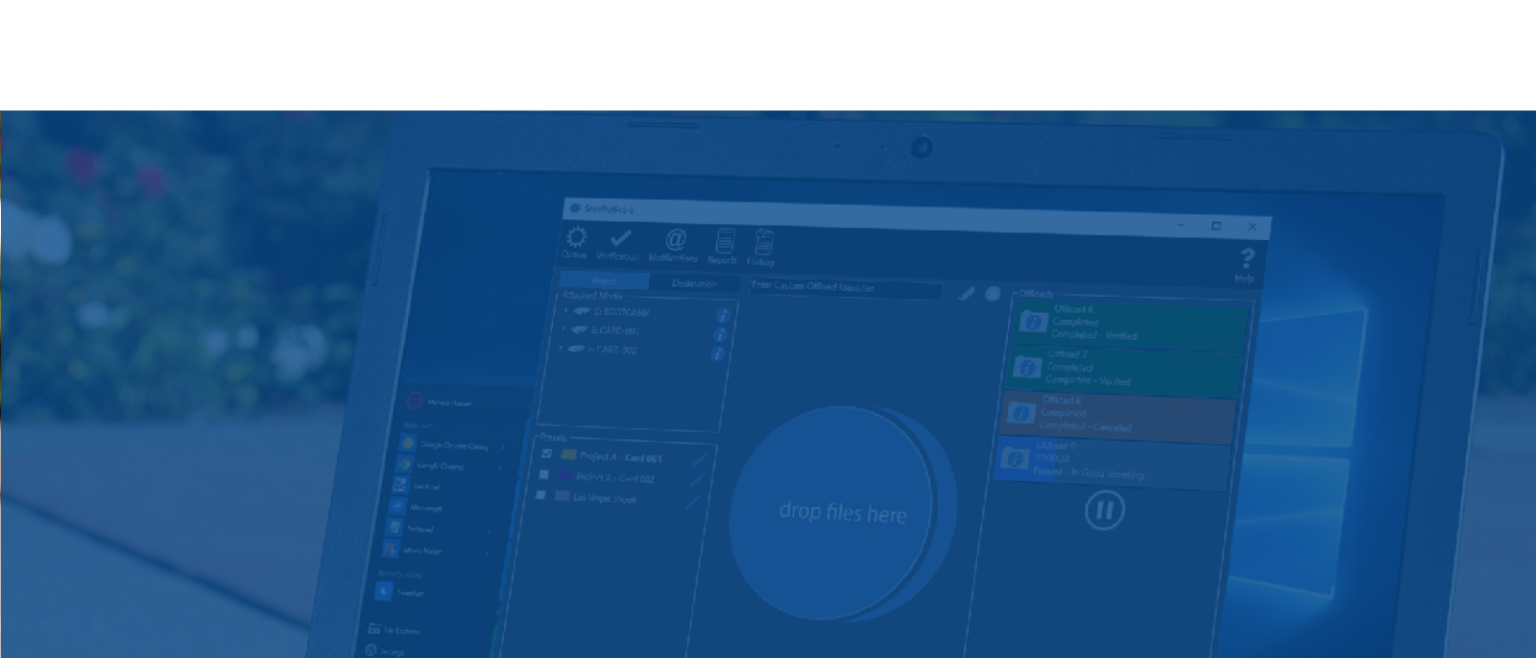Viewport: 1536px width, 658px height.
Task: Select the Offload 8 canceled row
Action: (1119, 415)
